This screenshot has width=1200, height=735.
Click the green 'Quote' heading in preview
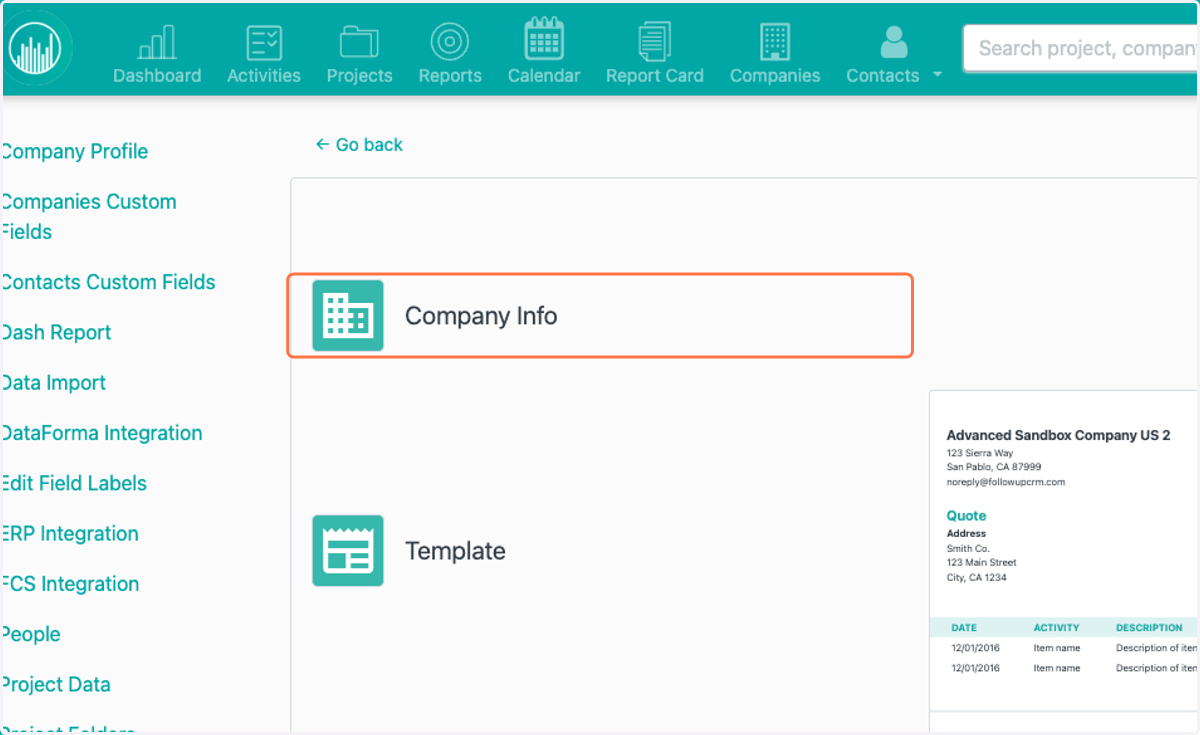click(966, 516)
